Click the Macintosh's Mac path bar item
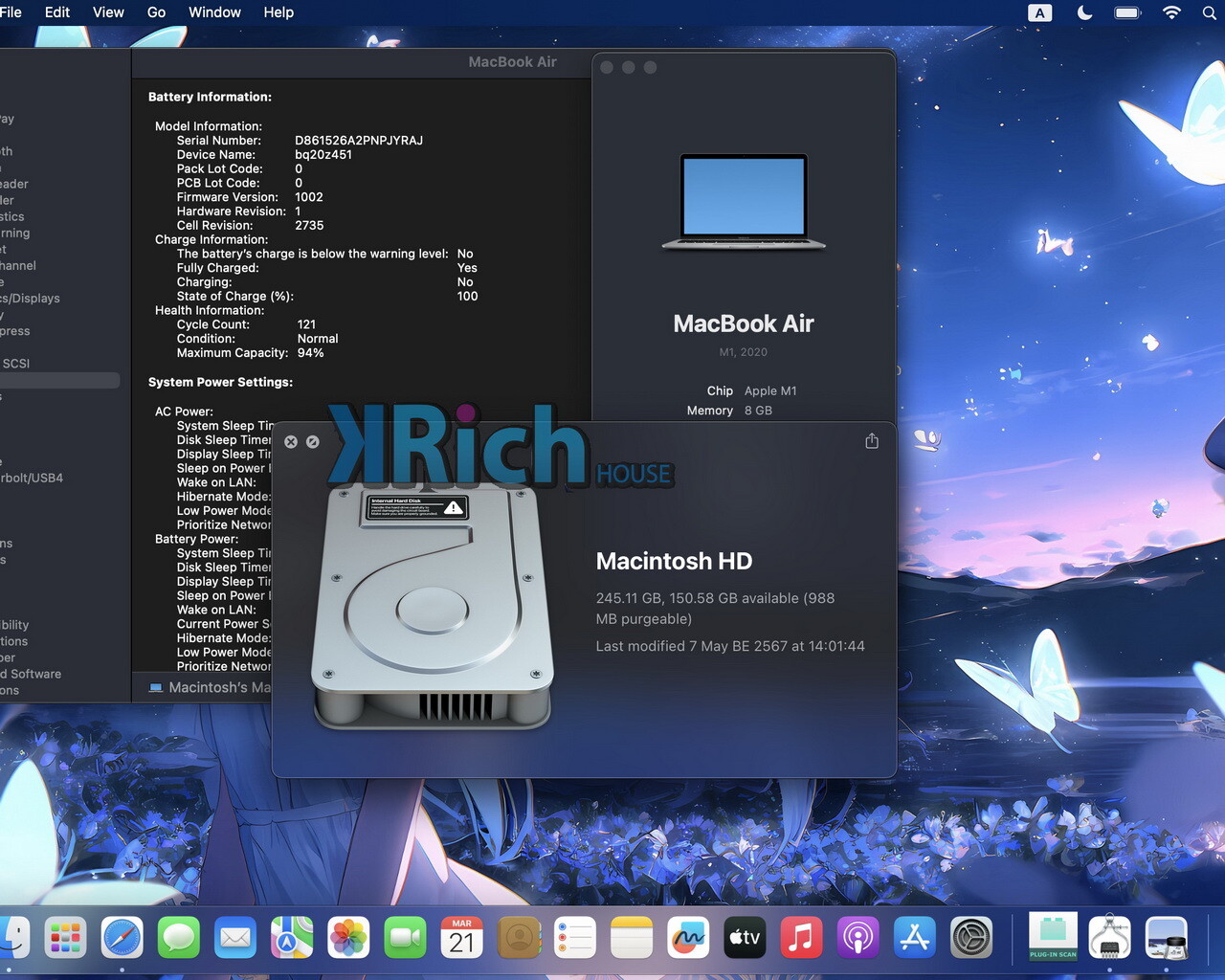The width and height of the screenshot is (1225, 980). click(x=211, y=687)
